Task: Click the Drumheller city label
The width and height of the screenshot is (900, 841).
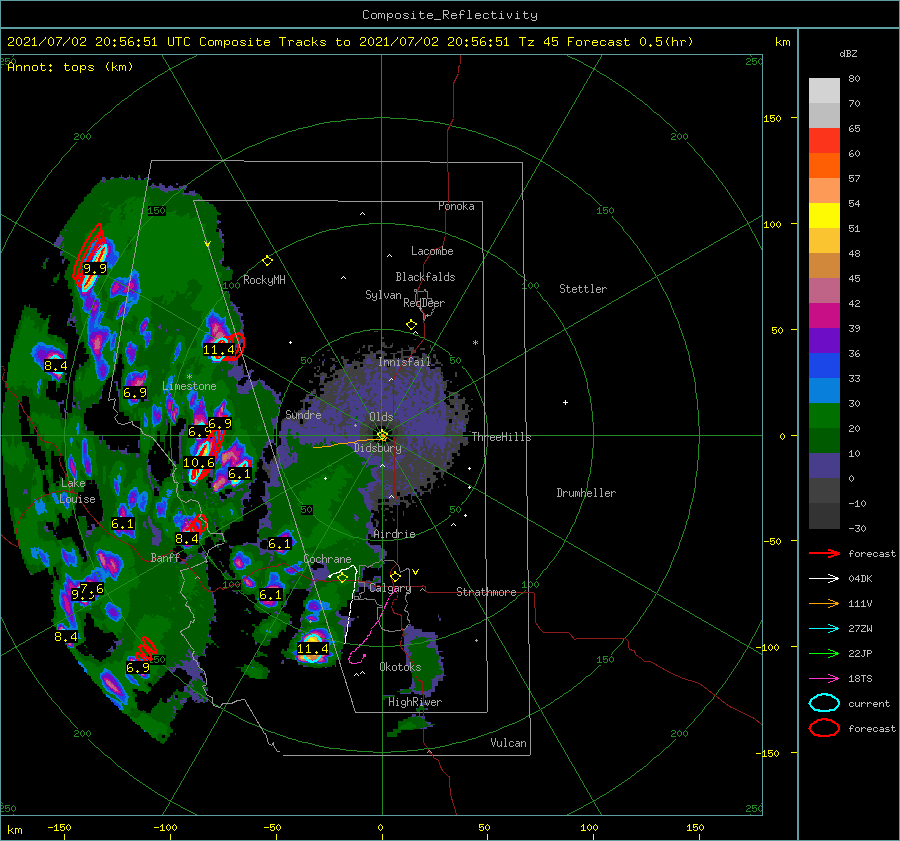Action: tap(586, 493)
